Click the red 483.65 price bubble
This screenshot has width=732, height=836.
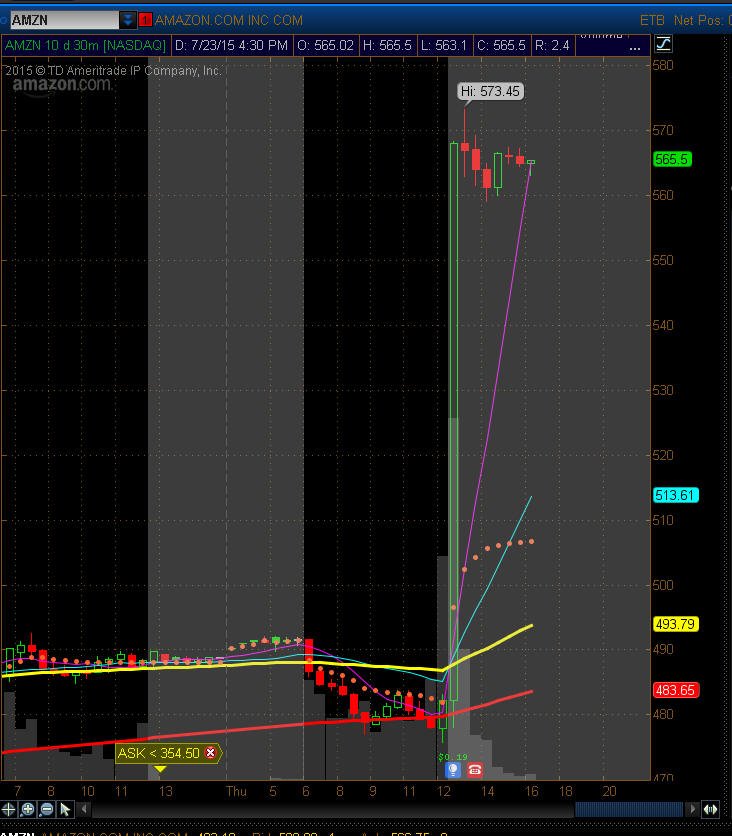pyautogui.click(x=675, y=690)
